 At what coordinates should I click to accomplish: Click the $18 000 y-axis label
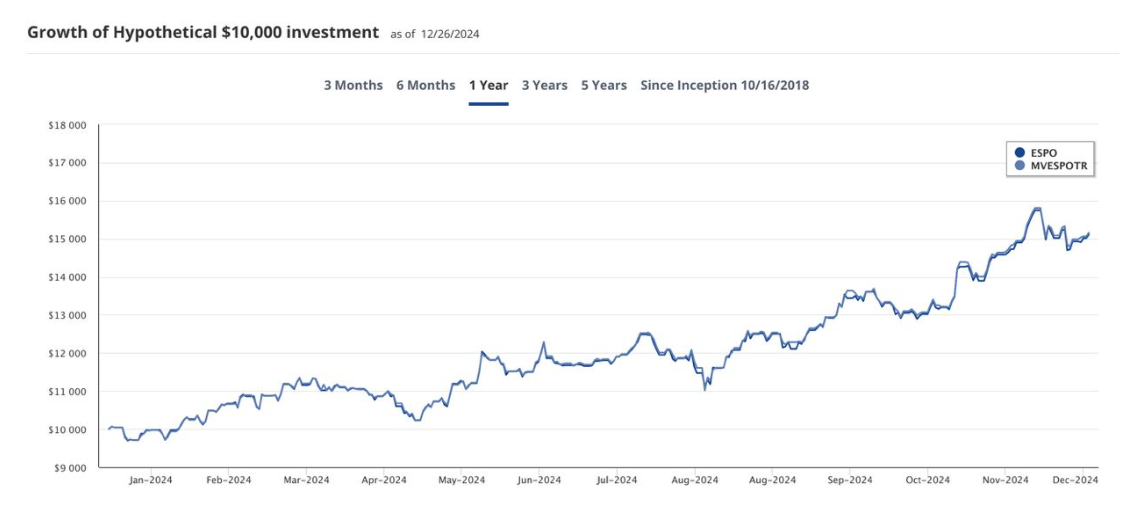point(69,125)
